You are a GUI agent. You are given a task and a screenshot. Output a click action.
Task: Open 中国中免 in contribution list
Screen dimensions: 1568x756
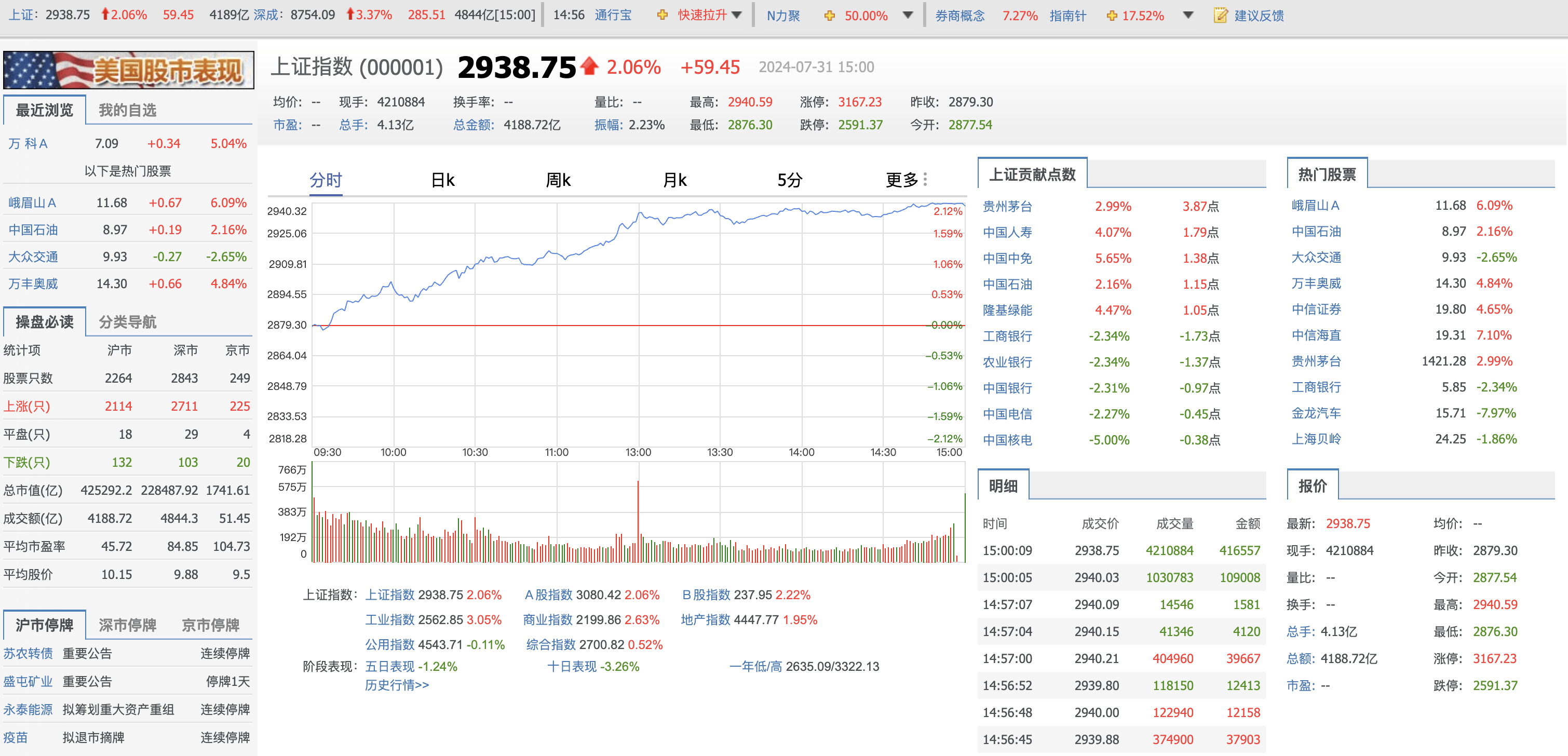click(1007, 258)
